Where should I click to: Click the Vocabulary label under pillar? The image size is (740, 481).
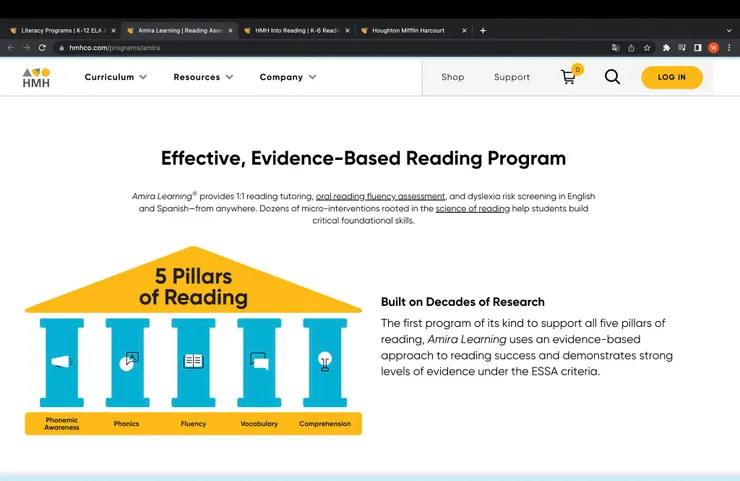(259, 424)
